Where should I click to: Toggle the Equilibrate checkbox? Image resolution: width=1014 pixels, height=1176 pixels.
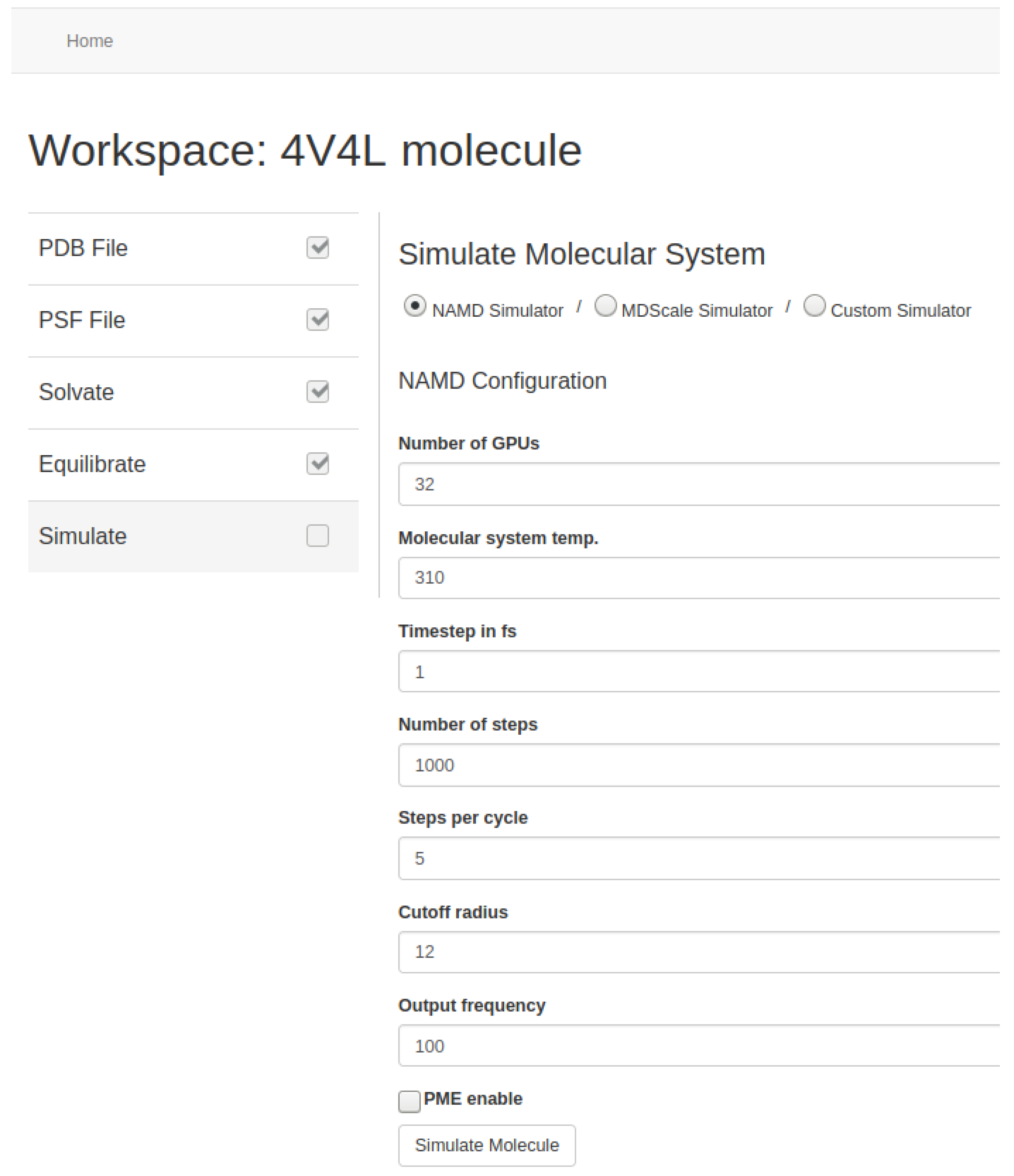(x=317, y=464)
